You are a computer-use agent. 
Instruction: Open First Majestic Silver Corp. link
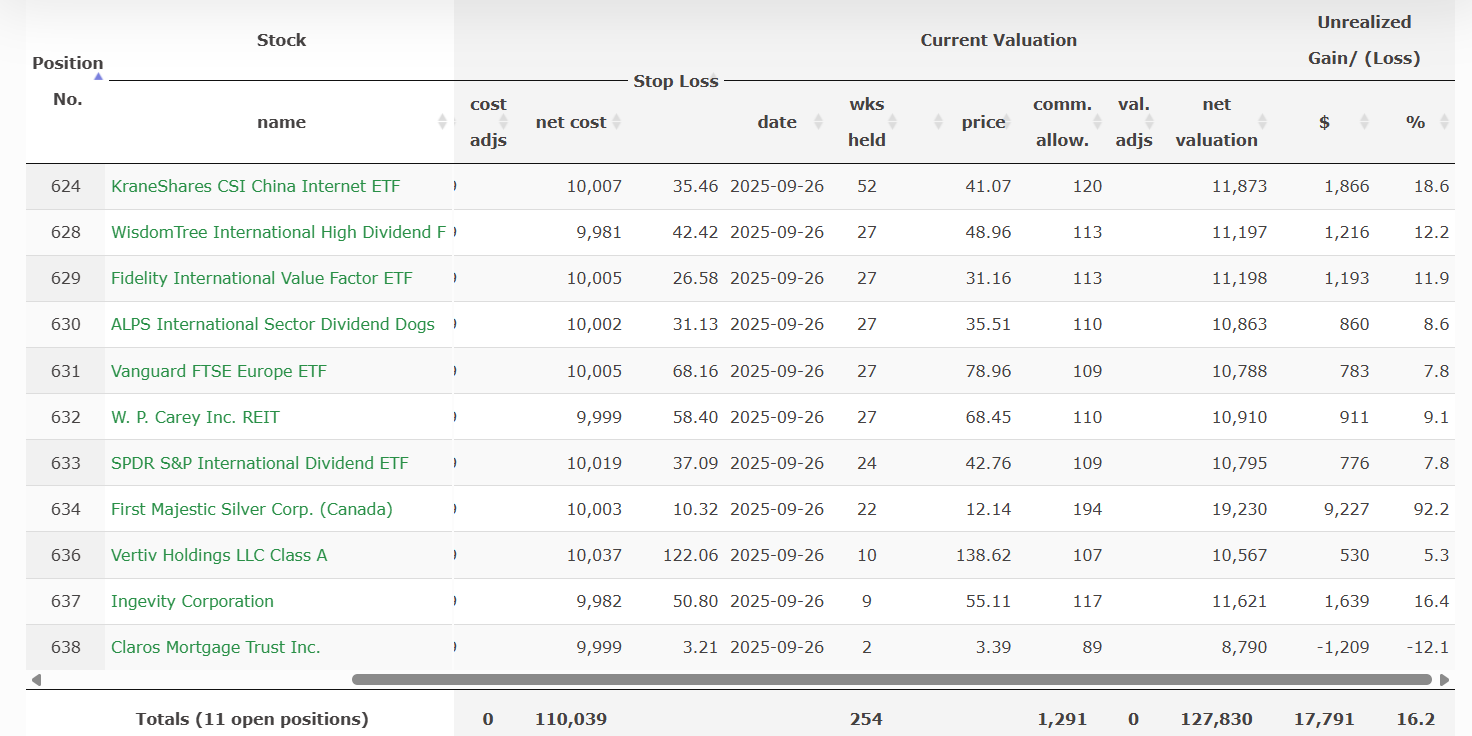tap(251, 509)
